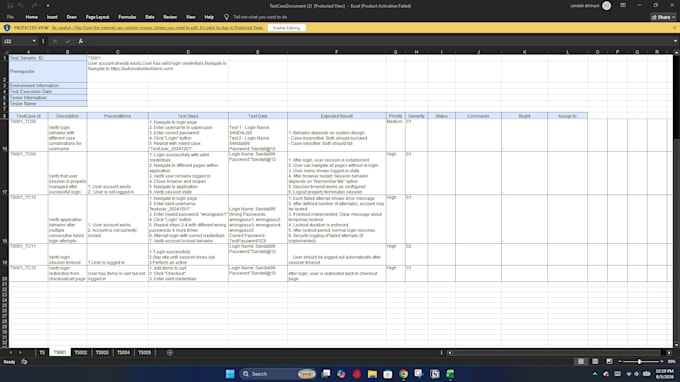Select the Priority header cell

[x=396, y=116]
